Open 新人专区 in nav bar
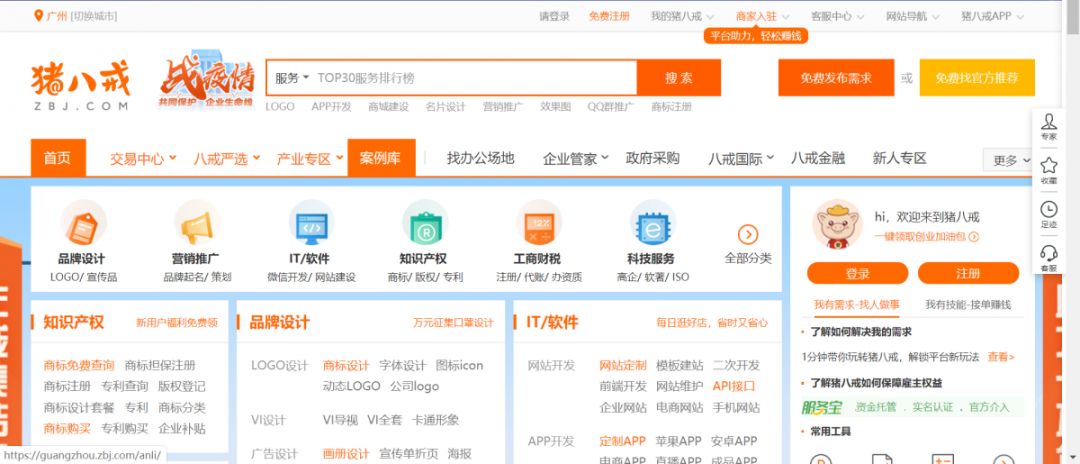 tap(900, 158)
